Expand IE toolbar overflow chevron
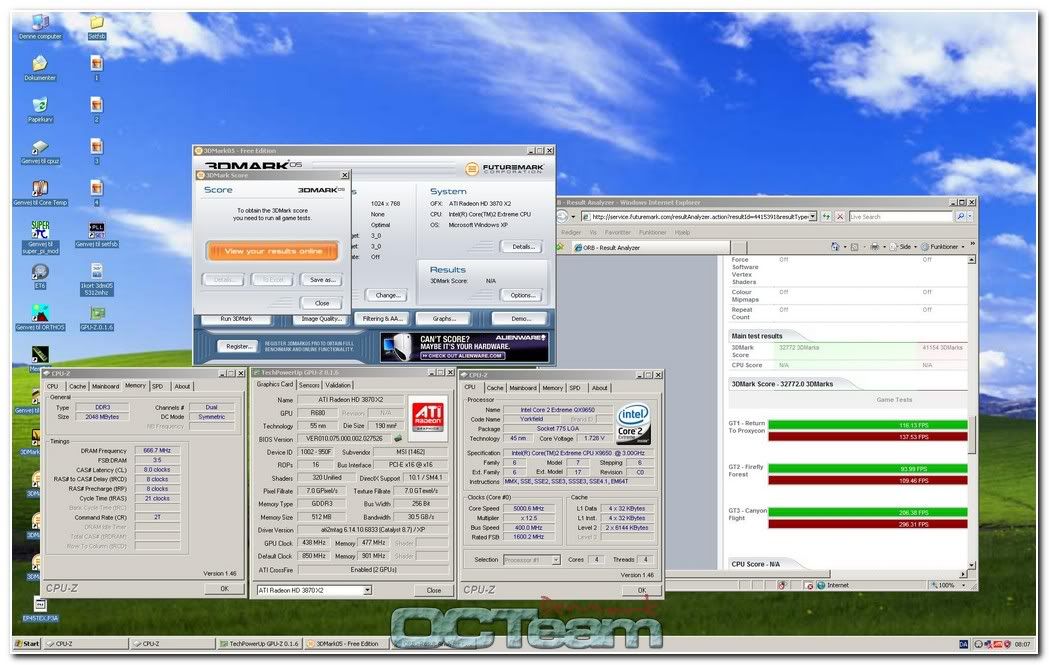1049x665 pixels. 972,245
